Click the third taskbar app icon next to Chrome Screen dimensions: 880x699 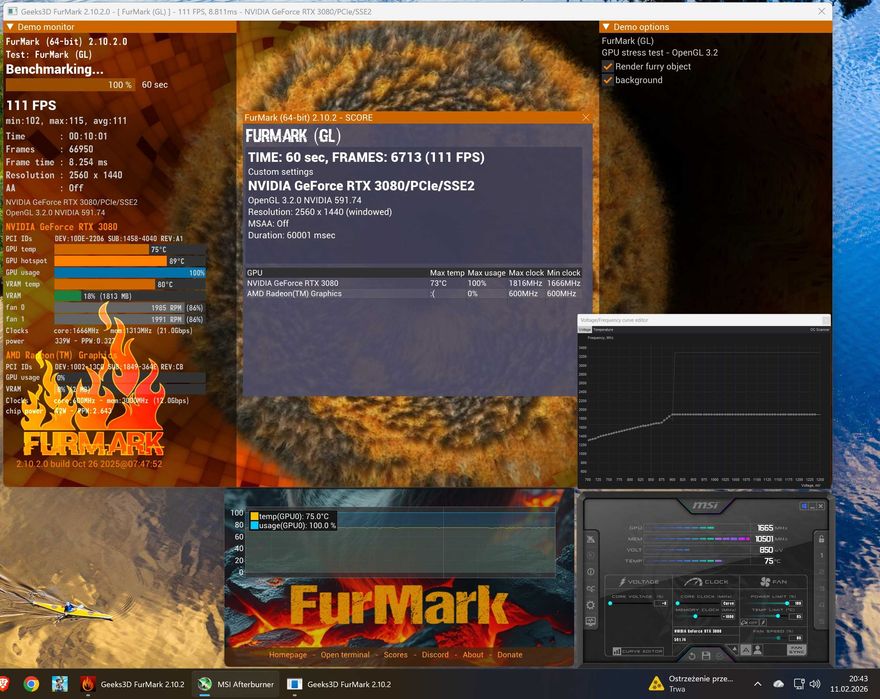click(59, 684)
